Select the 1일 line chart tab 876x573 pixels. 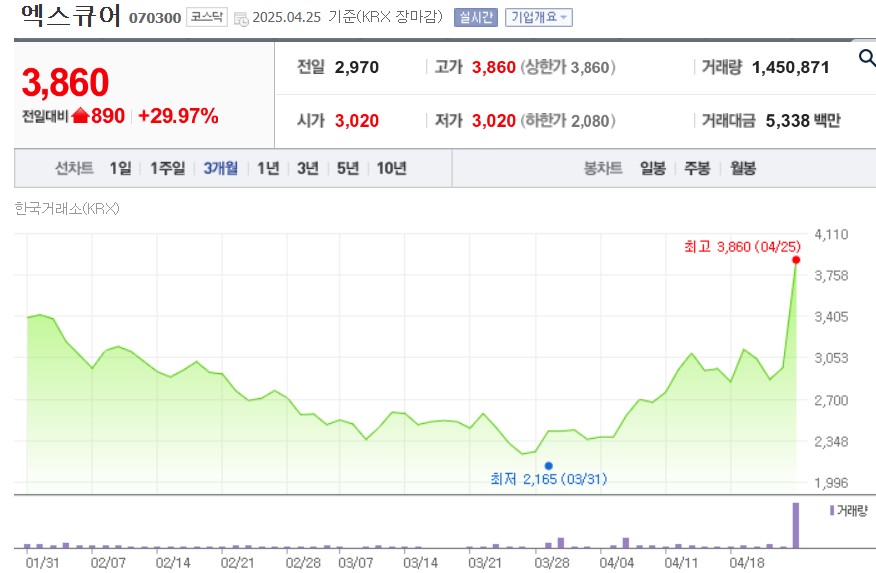click(x=120, y=168)
